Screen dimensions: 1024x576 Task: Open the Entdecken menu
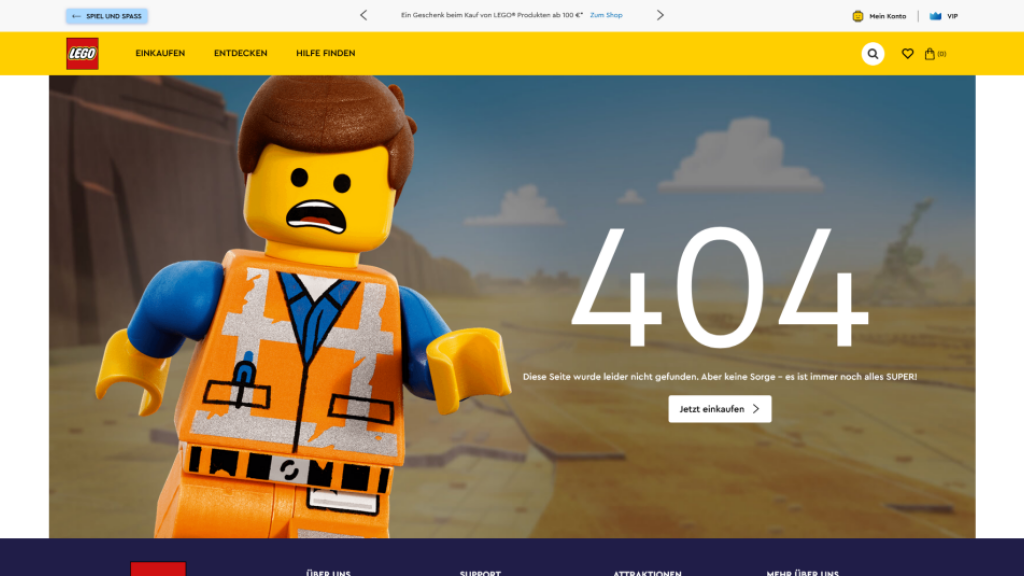pos(240,54)
